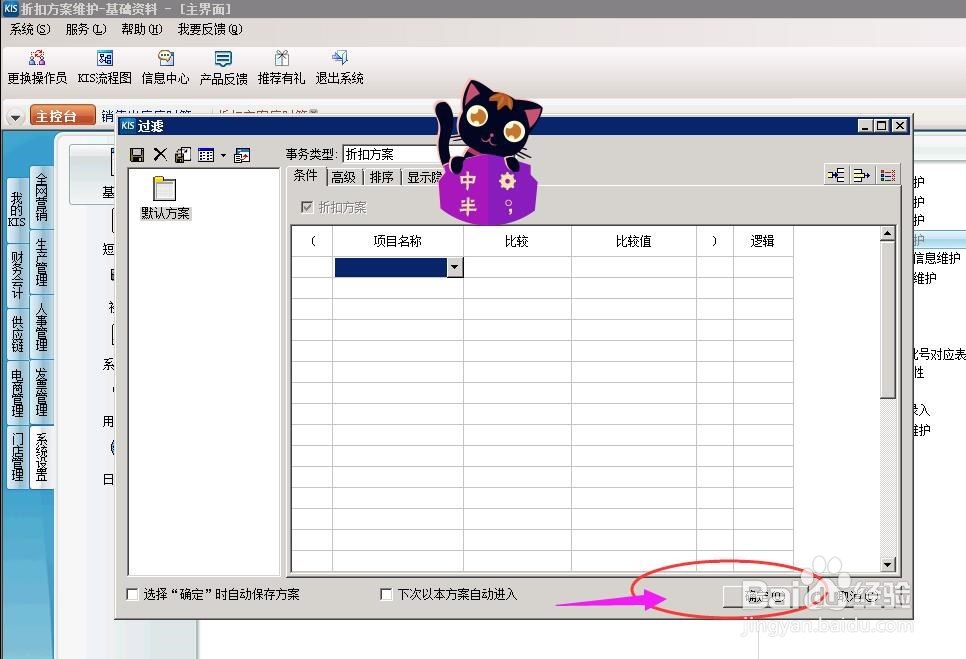
Task: Check 下次以本方案自动进入 option
Action: coord(386,593)
